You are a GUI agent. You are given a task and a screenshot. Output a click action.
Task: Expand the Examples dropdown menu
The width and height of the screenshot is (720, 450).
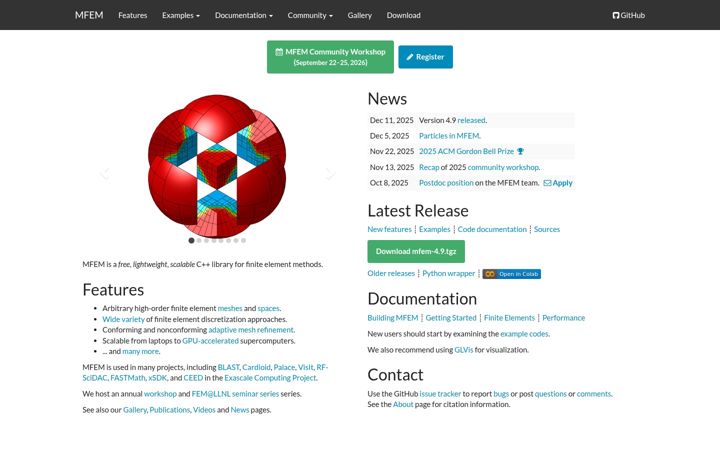pos(181,15)
